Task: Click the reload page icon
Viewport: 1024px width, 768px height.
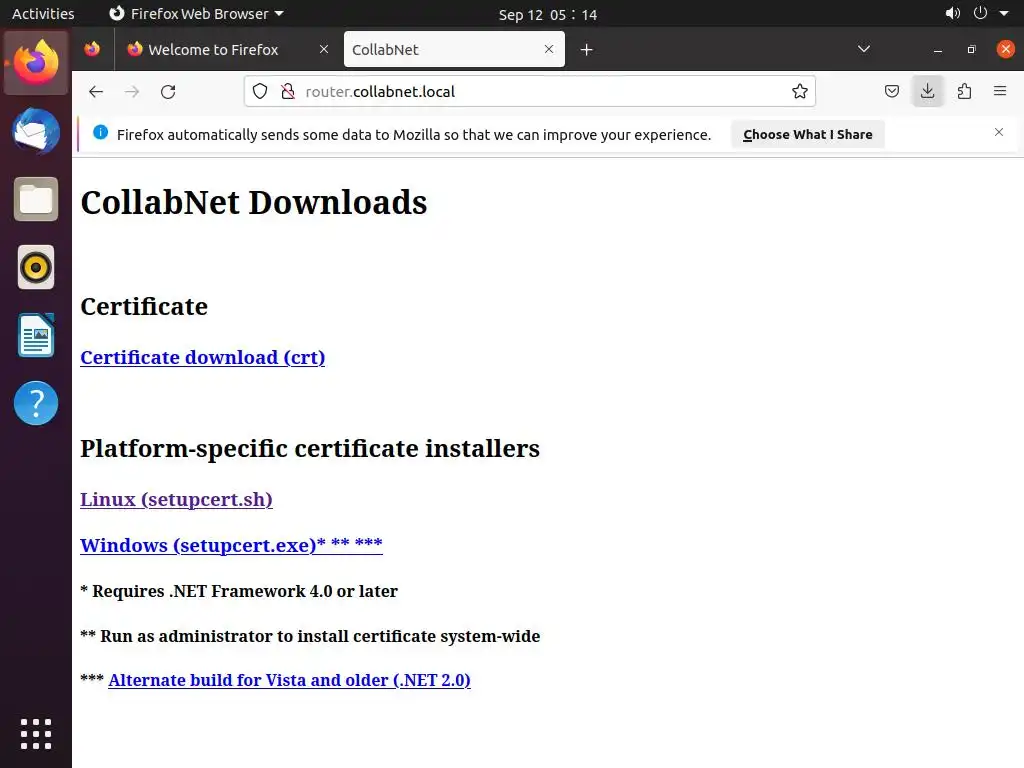Action: pyautogui.click(x=168, y=92)
